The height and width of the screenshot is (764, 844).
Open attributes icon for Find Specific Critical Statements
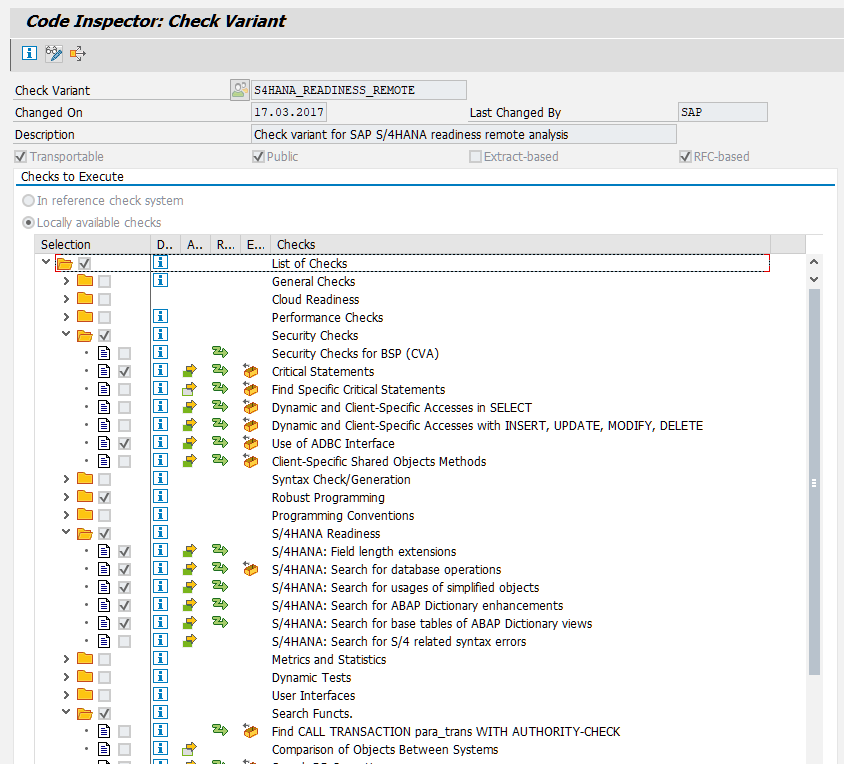click(189, 389)
